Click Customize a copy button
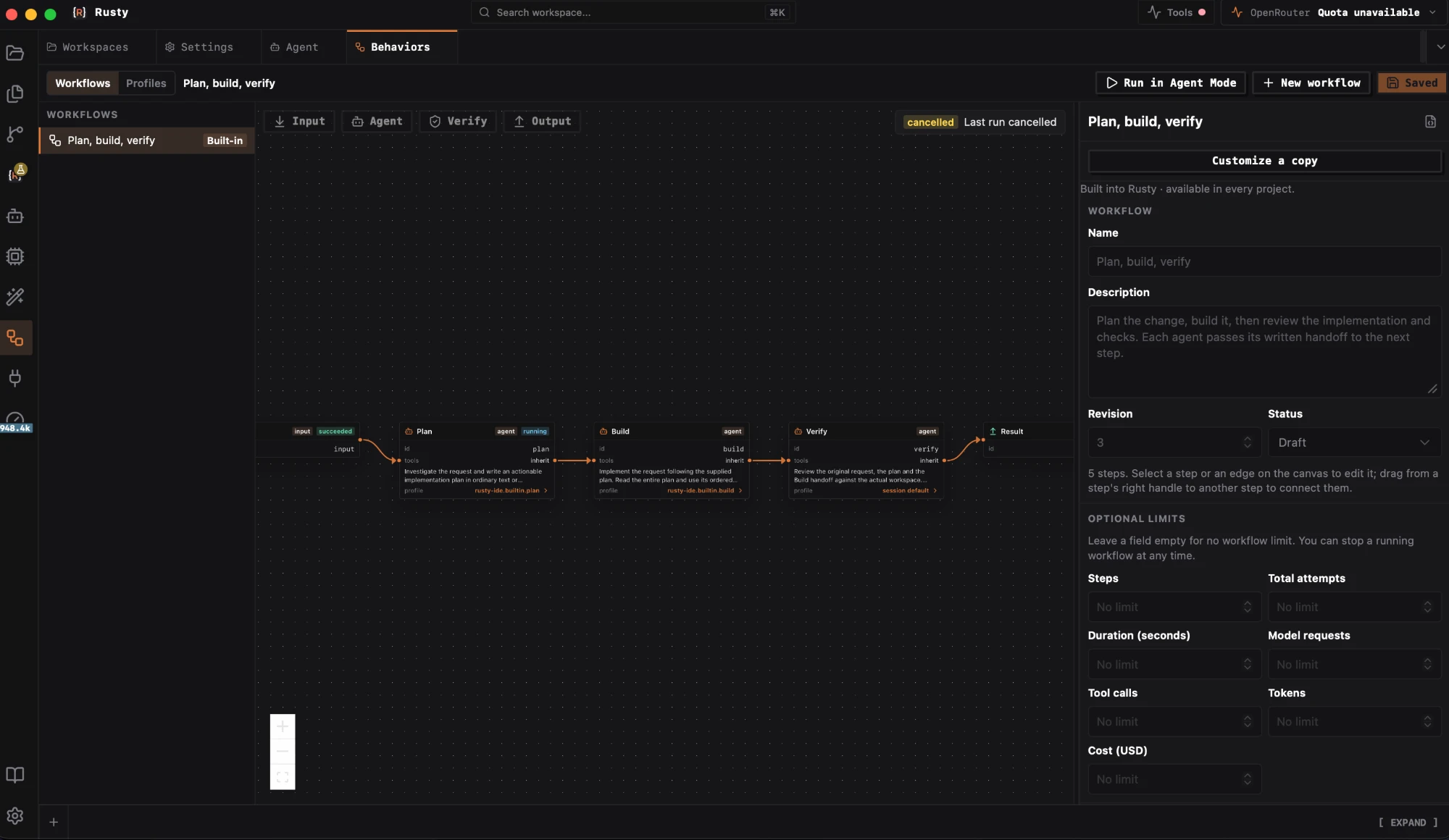This screenshot has height=840, width=1449. (x=1264, y=161)
